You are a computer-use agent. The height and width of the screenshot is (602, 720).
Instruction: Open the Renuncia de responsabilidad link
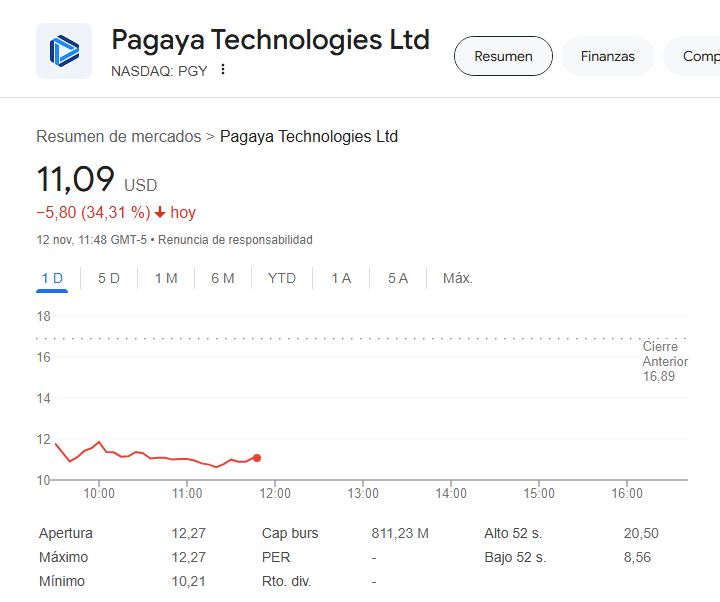235,240
